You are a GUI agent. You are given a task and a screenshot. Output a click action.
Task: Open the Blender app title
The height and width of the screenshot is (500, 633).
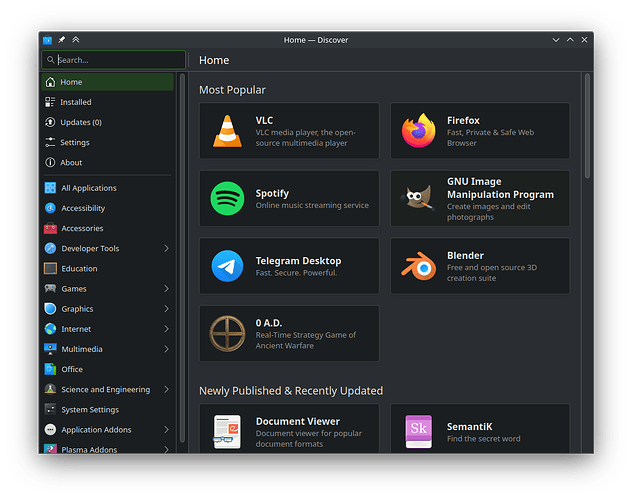pyautogui.click(x=465, y=255)
